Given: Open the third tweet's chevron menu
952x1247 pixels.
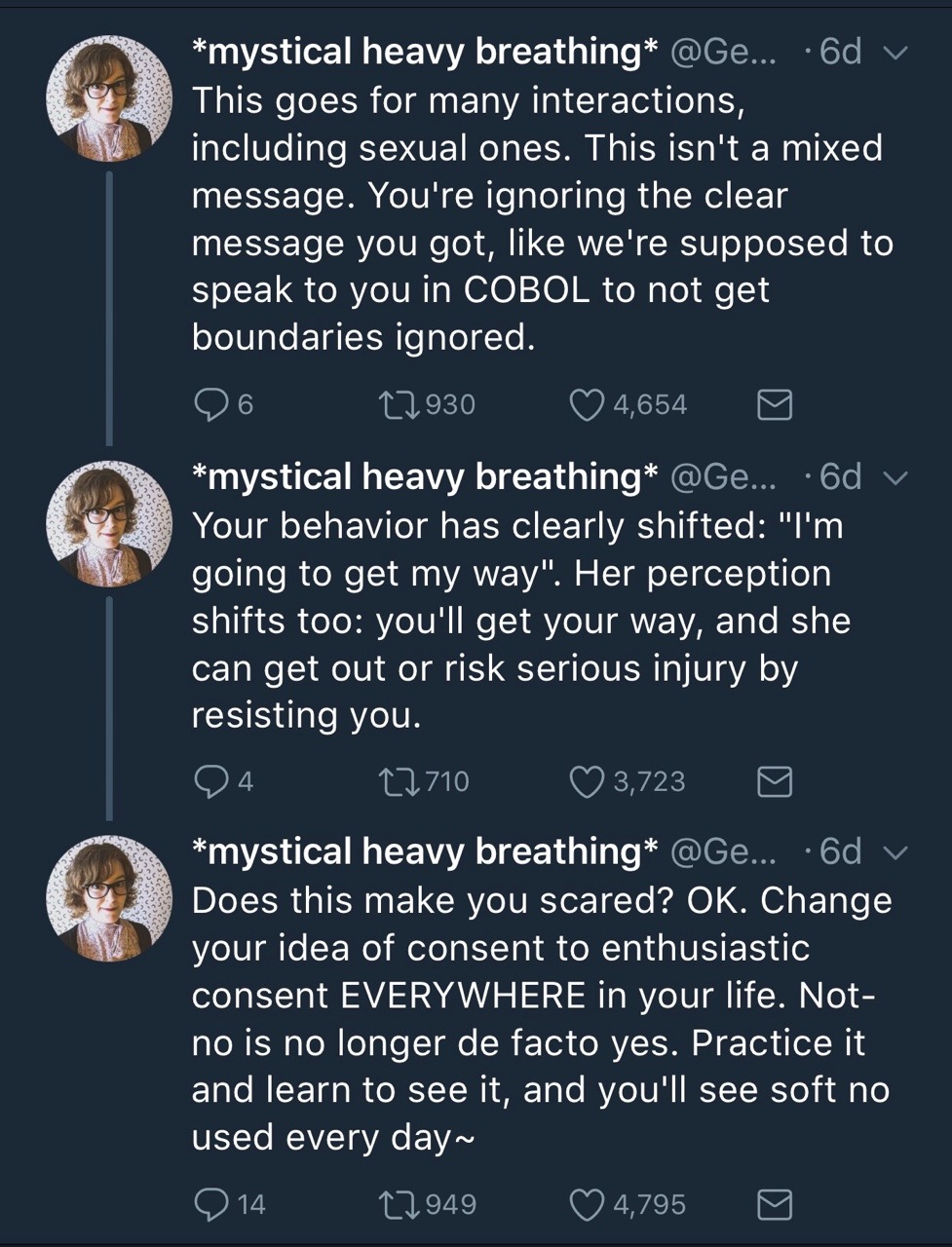Looking at the screenshot, I should 895,852.
